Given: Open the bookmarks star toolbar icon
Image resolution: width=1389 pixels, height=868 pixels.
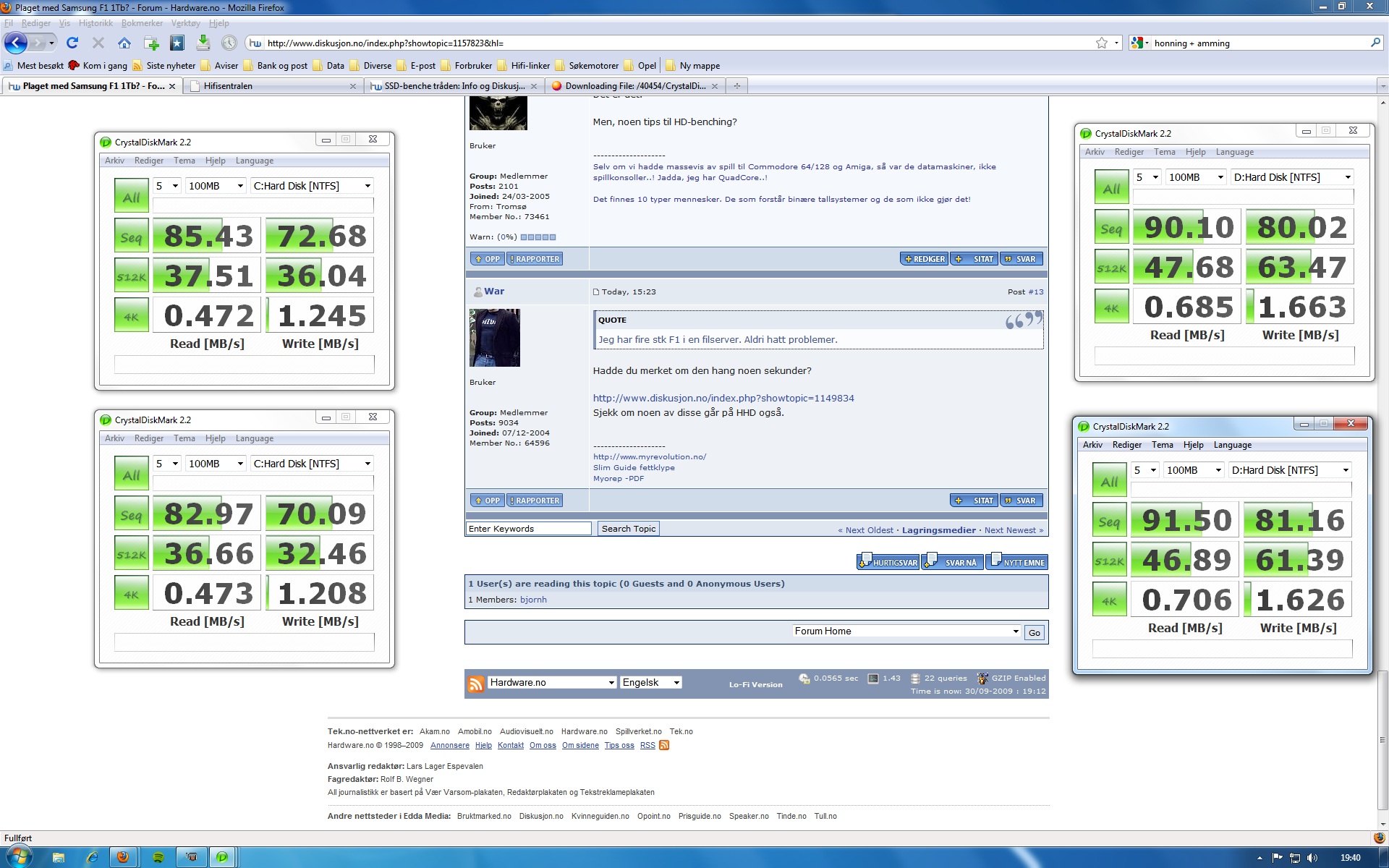Looking at the screenshot, I should coord(177,43).
